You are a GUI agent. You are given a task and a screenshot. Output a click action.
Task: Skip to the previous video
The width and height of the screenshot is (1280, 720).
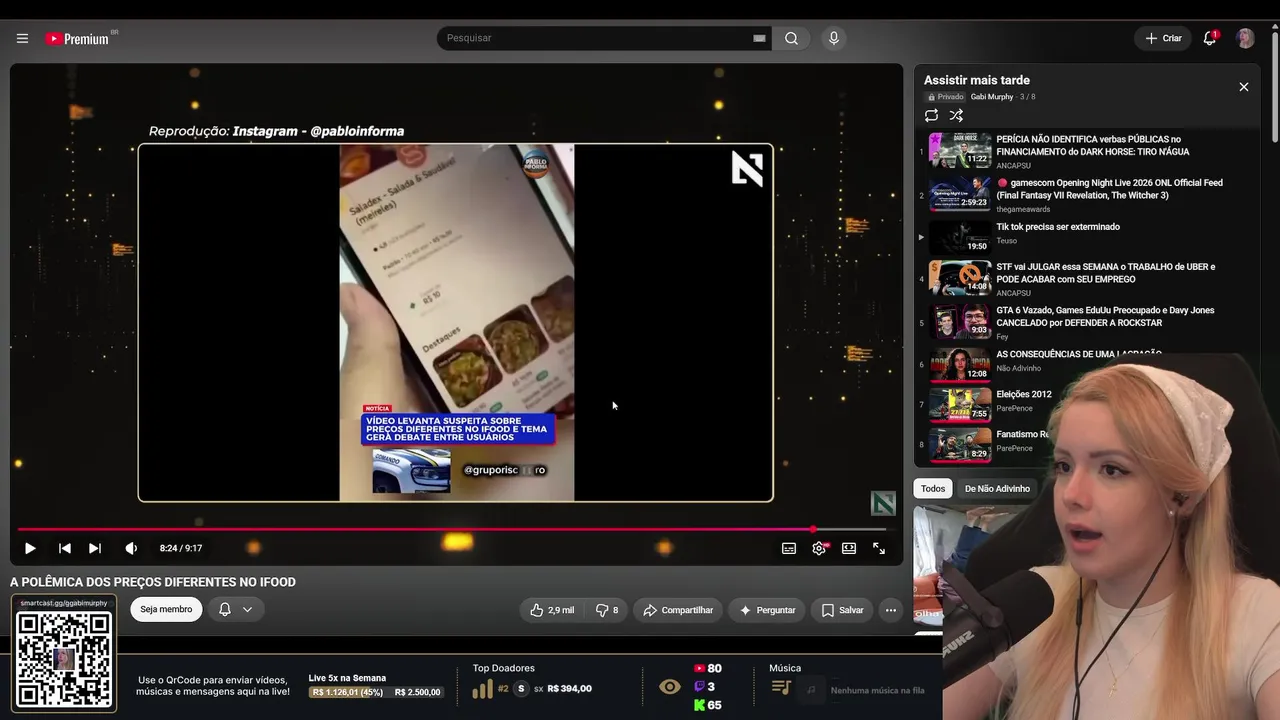coord(65,548)
